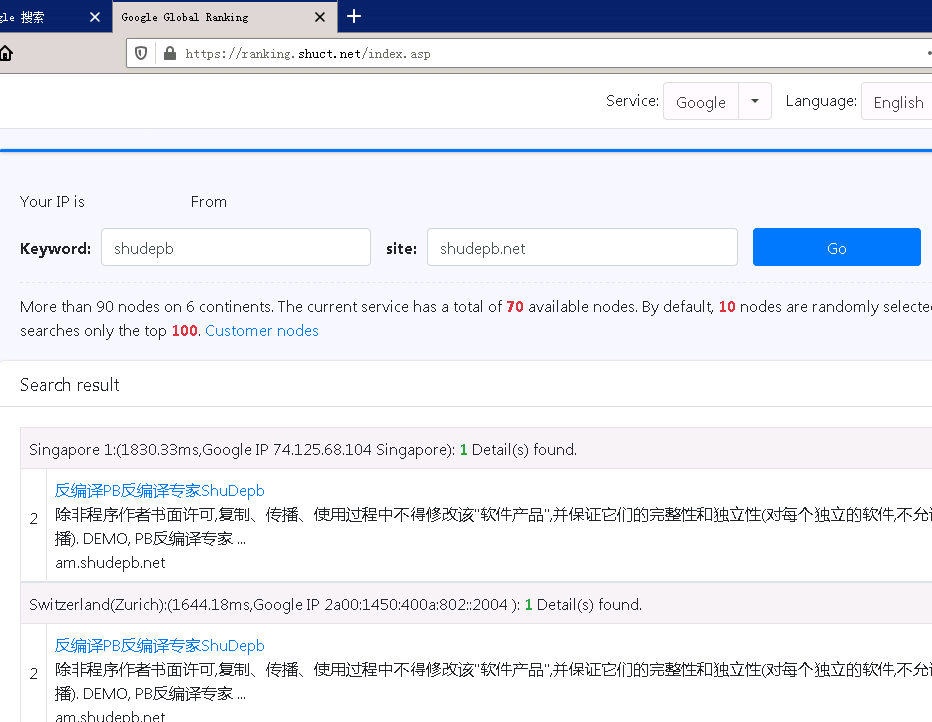Open the tracking protection shield icon

click(141, 53)
